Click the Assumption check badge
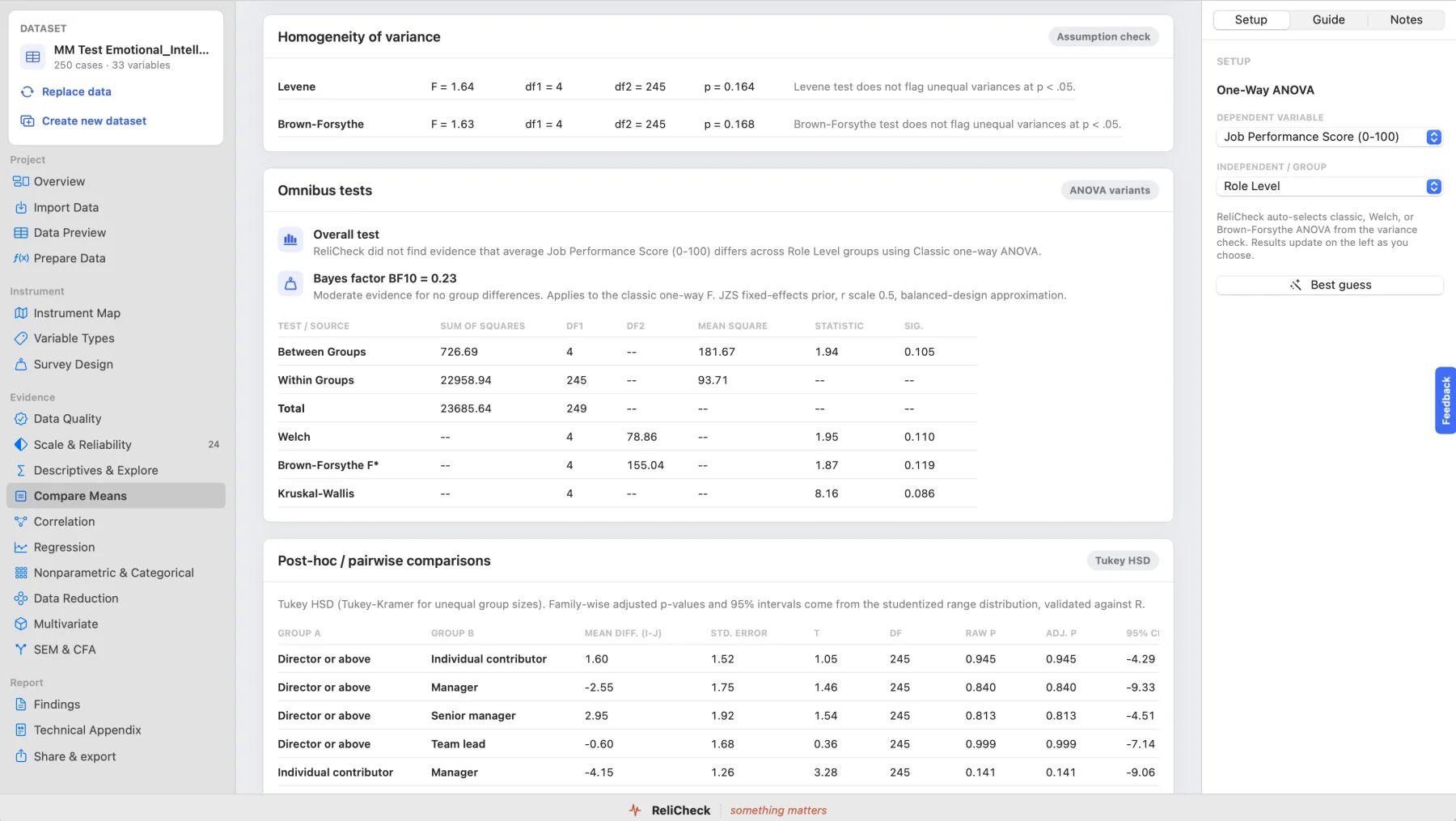Screen dimensions: 1456x821 click(x=1103, y=36)
